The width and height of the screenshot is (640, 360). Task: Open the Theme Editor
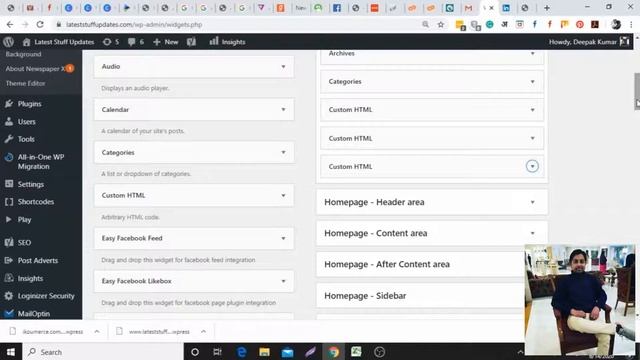(25, 83)
